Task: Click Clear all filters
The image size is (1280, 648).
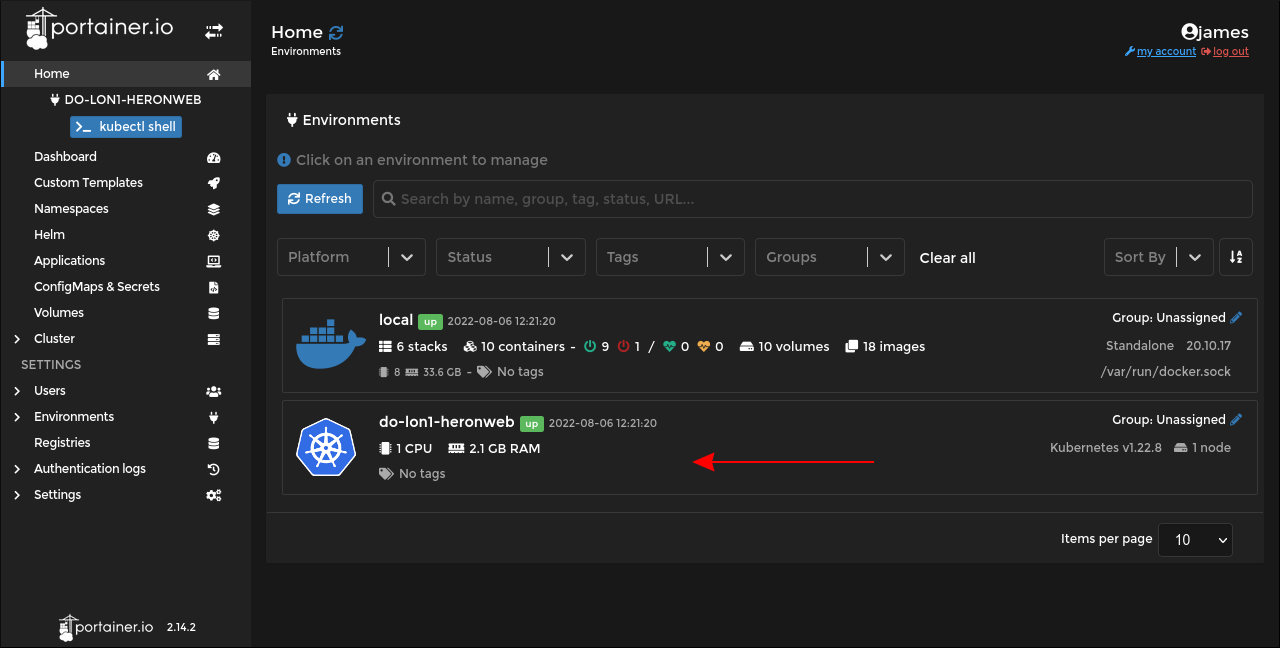Action: [x=947, y=258]
